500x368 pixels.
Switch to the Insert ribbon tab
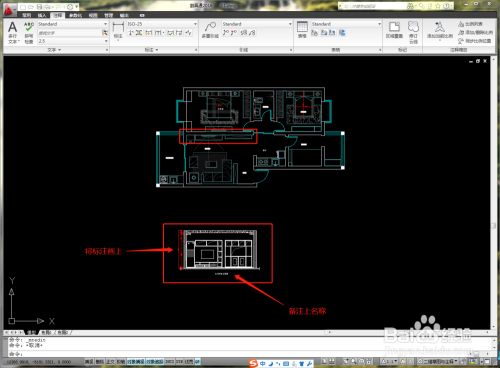pos(42,15)
